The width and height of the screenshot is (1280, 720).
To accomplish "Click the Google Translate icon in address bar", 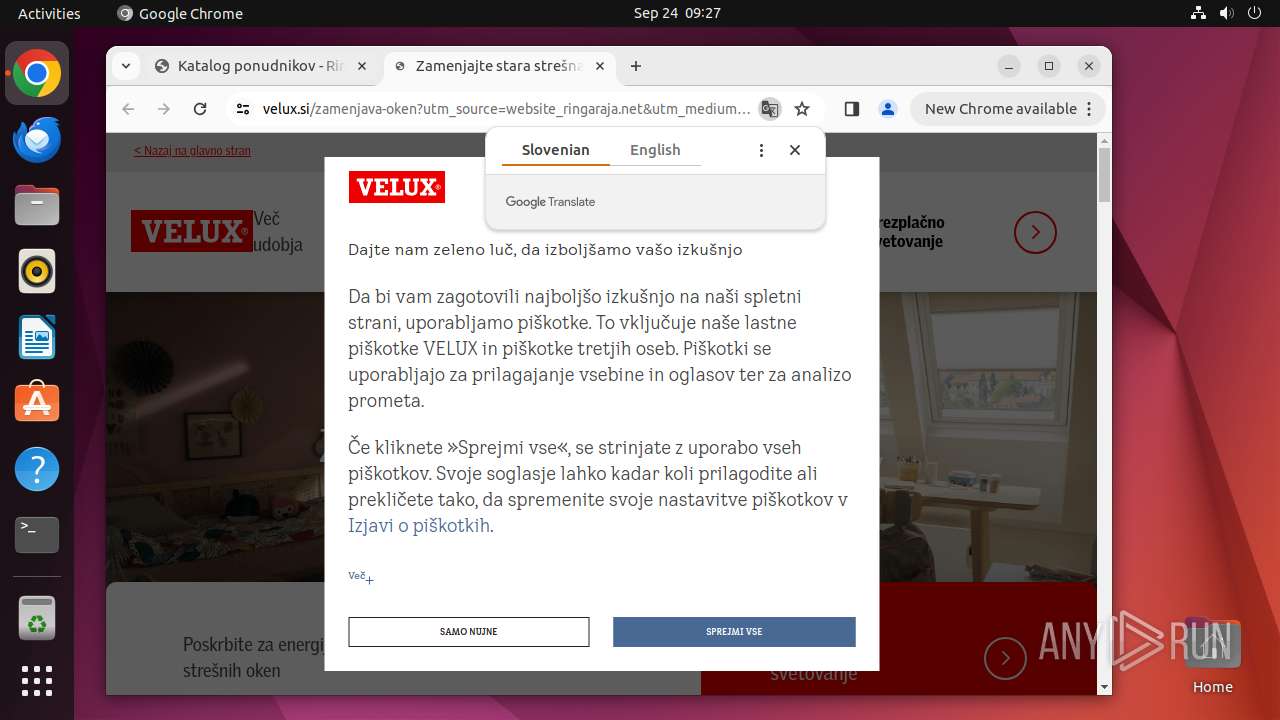I will 769,109.
